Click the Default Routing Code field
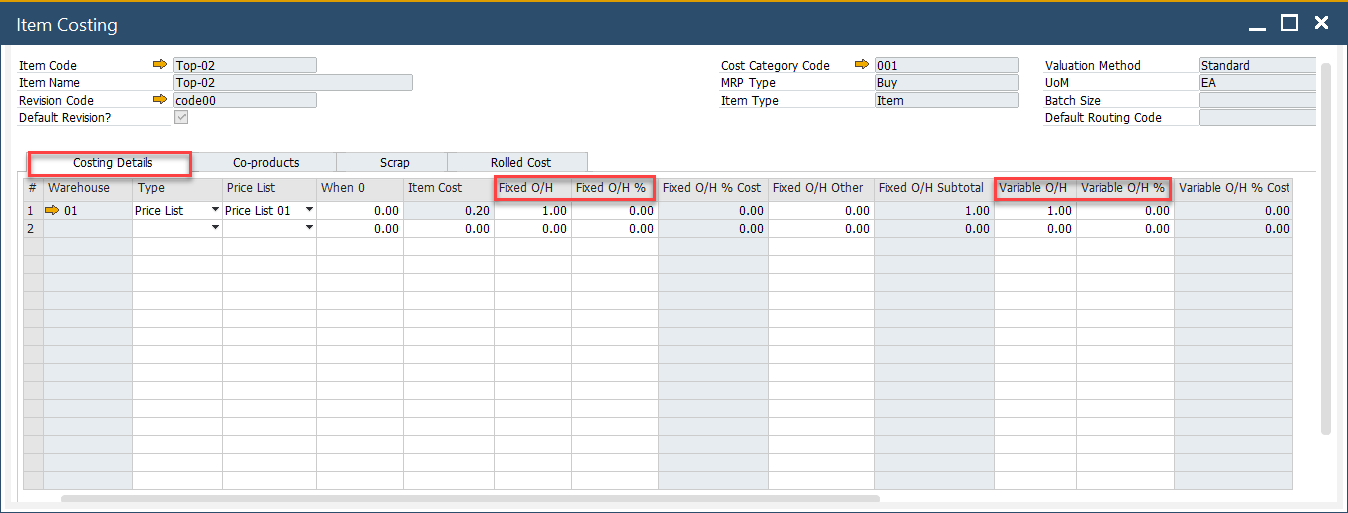This screenshot has height=513, width=1348. (1257, 117)
